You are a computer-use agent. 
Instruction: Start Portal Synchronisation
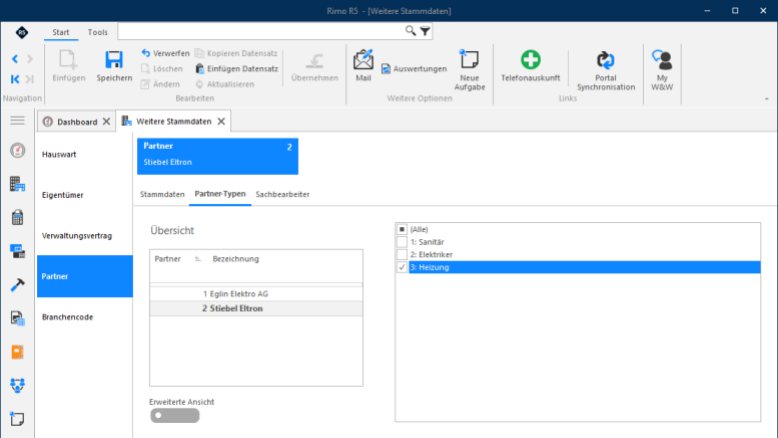[606, 70]
